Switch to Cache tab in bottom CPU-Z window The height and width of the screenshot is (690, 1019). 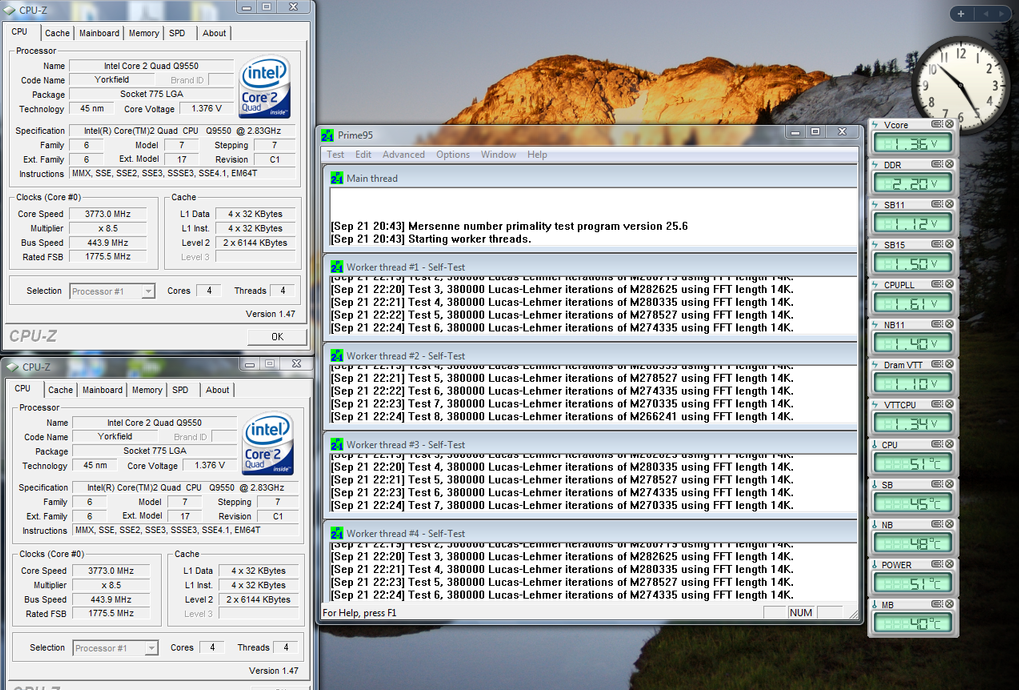pos(60,390)
